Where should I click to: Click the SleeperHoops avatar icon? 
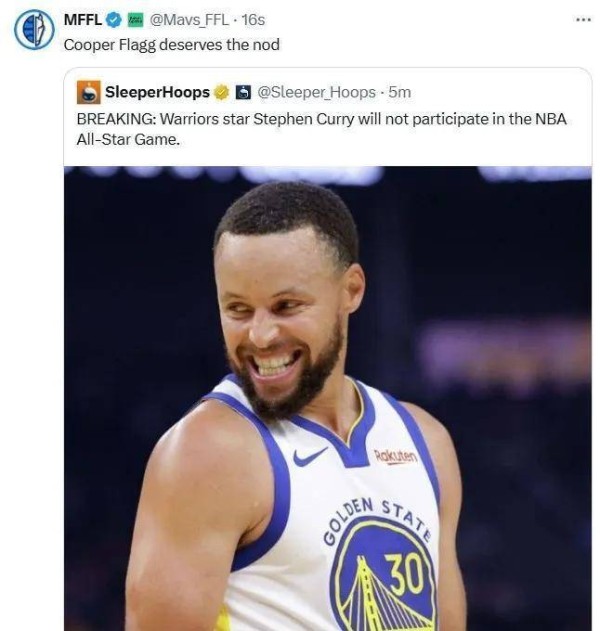(x=88, y=92)
